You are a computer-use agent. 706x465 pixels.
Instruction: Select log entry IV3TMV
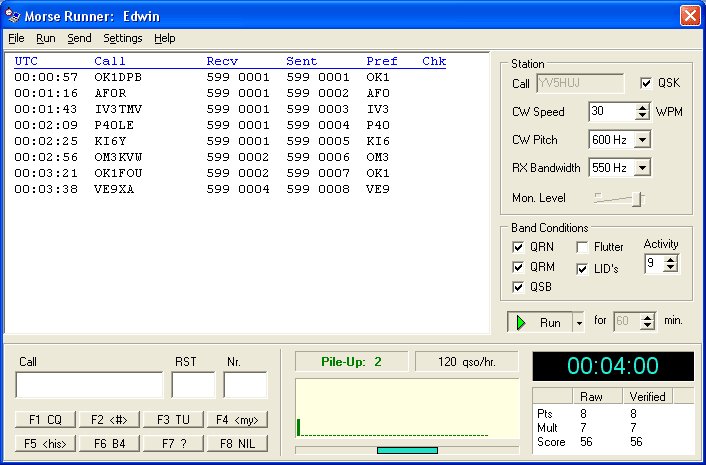pos(203,109)
